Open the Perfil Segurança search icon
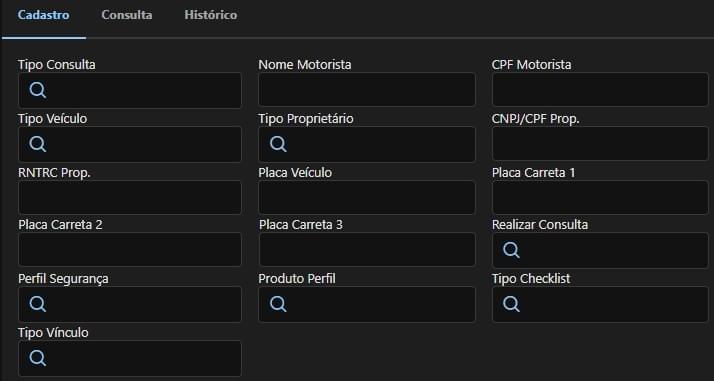The height and width of the screenshot is (381, 714). point(38,304)
